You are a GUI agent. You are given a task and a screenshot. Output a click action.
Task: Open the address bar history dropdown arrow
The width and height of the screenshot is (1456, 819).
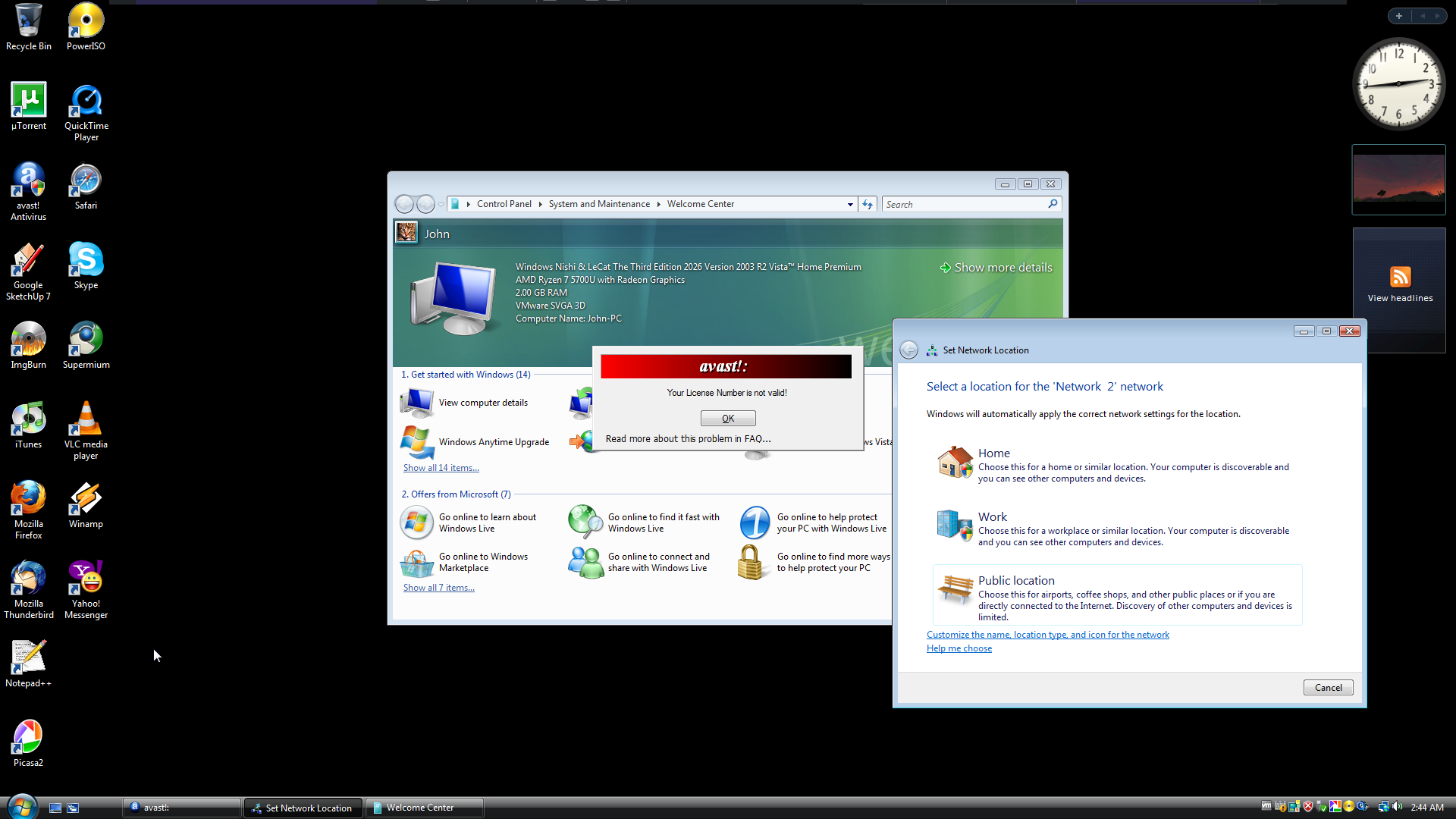click(850, 204)
